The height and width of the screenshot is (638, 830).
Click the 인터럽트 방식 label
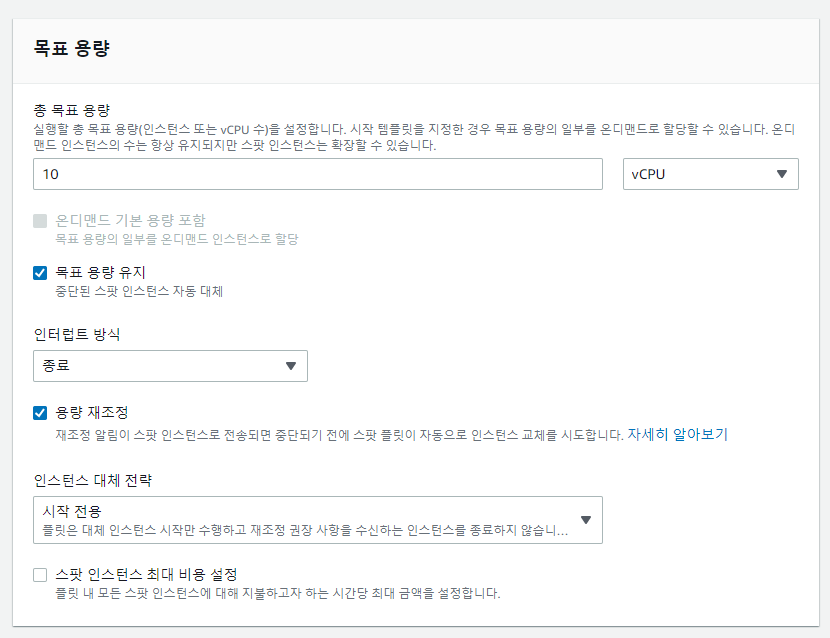[x=77, y=334]
